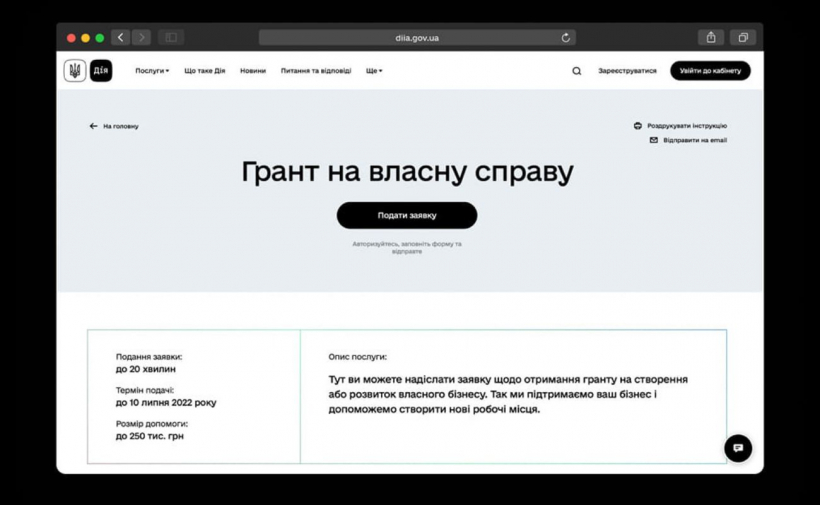820x505 pixels.
Task: Click the Ukrainian trident emblem logo
Action: point(75,71)
